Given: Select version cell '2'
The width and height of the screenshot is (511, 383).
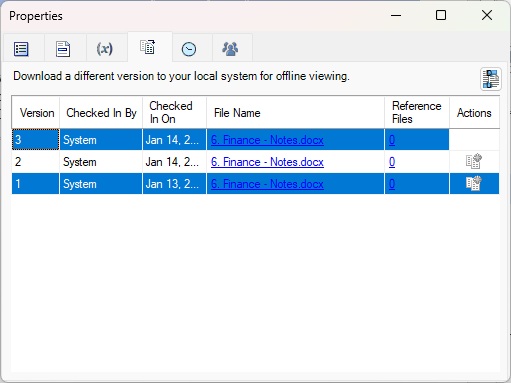Looking at the screenshot, I should pyautogui.click(x=36, y=162).
